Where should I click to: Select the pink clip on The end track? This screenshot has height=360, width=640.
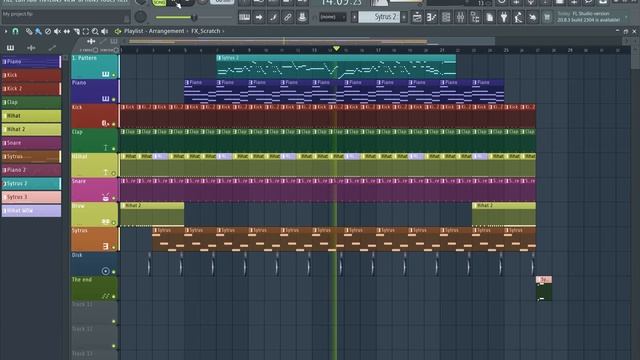coord(544,288)
